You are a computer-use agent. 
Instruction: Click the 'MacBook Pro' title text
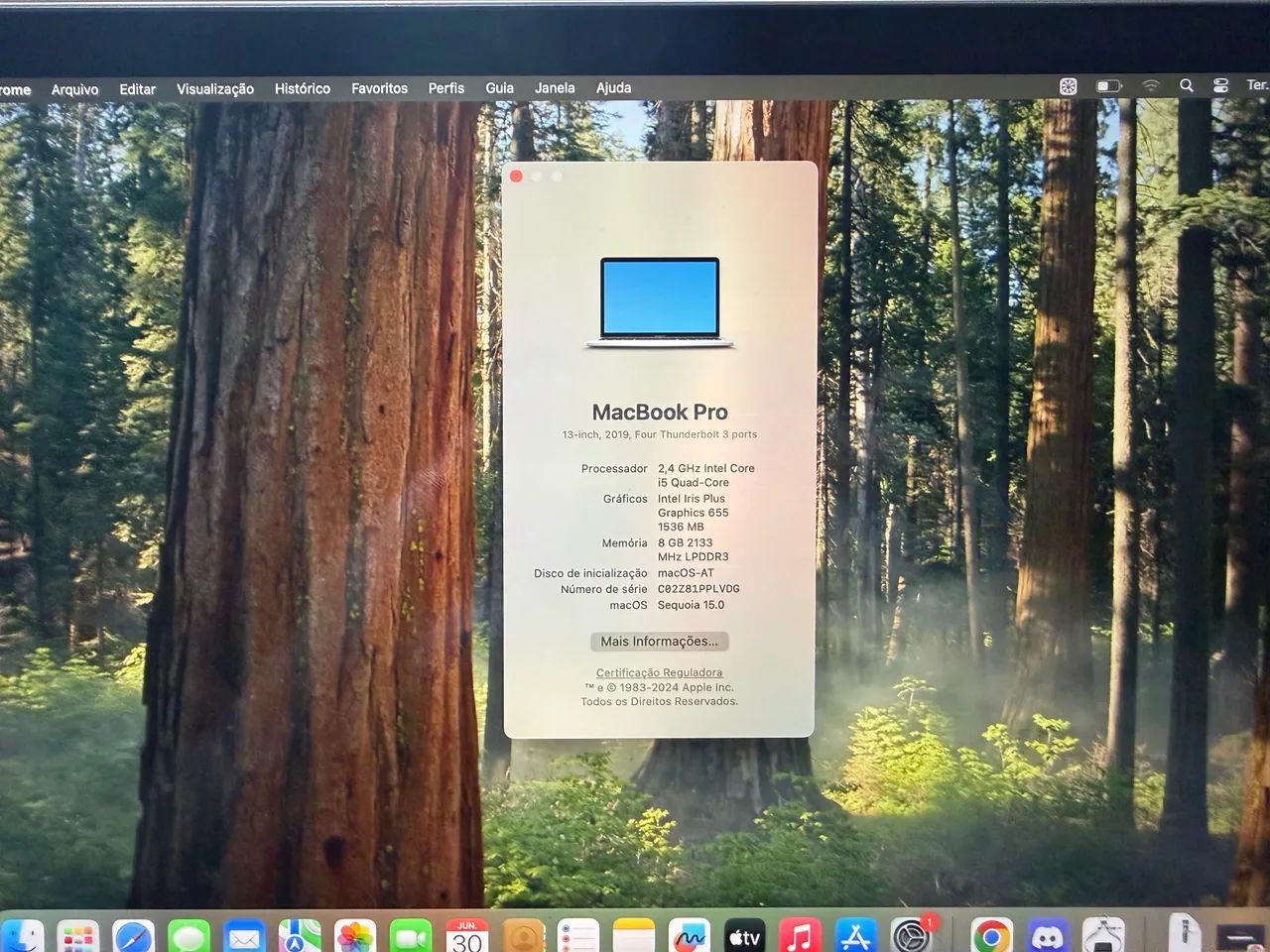pyautogui.click(x=660, y=412)
